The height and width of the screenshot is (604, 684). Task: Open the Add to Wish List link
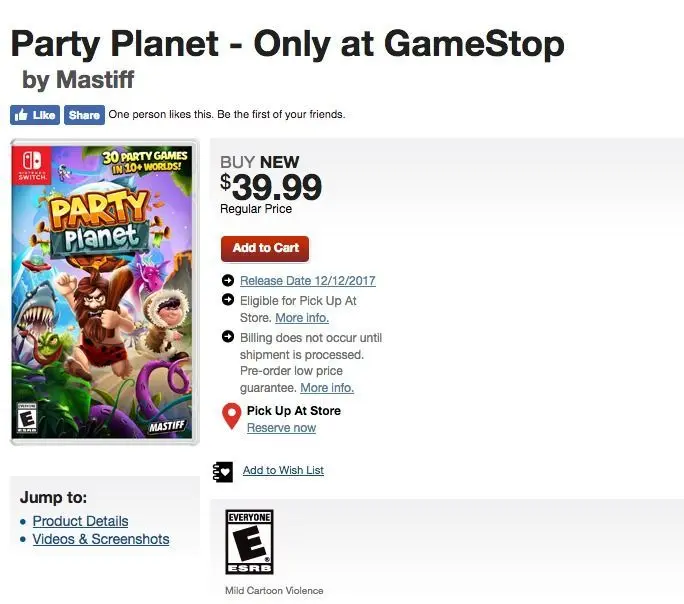pos(283,470)
